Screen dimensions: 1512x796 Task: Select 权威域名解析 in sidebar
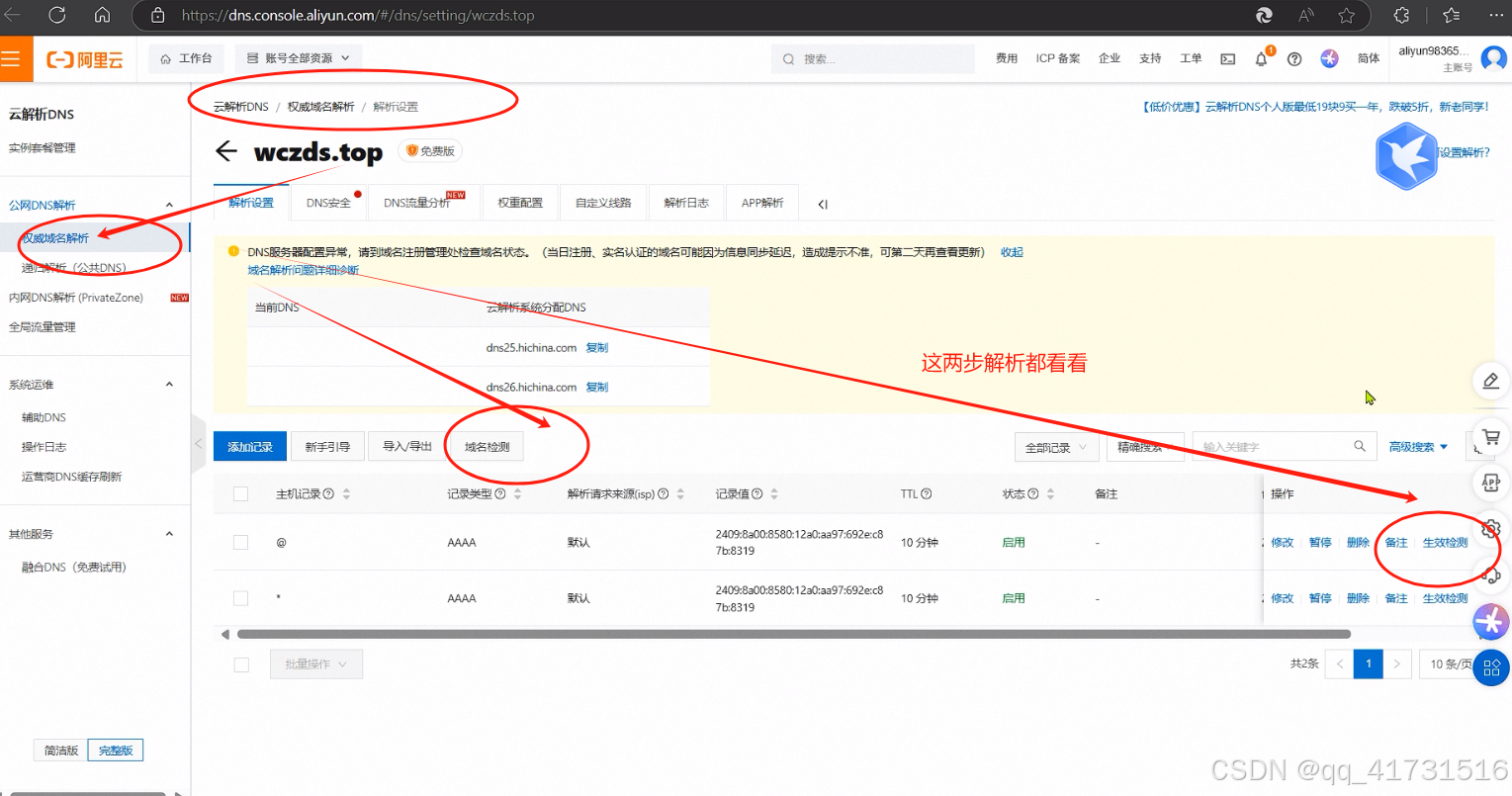(95, 238)
